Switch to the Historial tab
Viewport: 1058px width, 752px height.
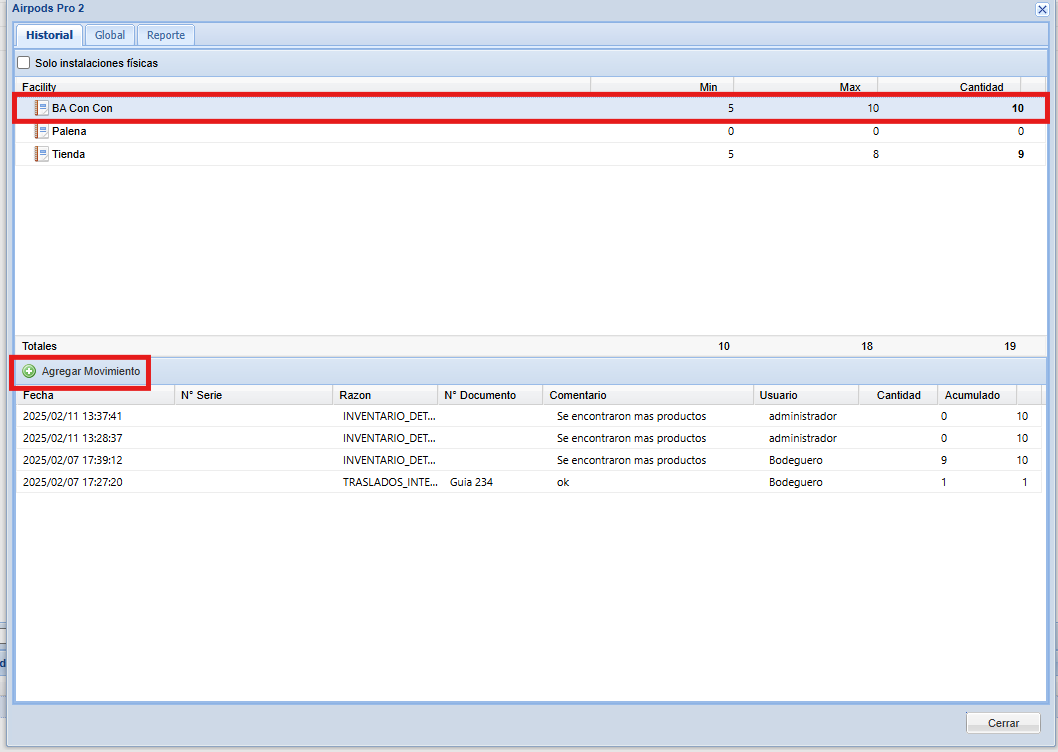[x=49, y=35]
